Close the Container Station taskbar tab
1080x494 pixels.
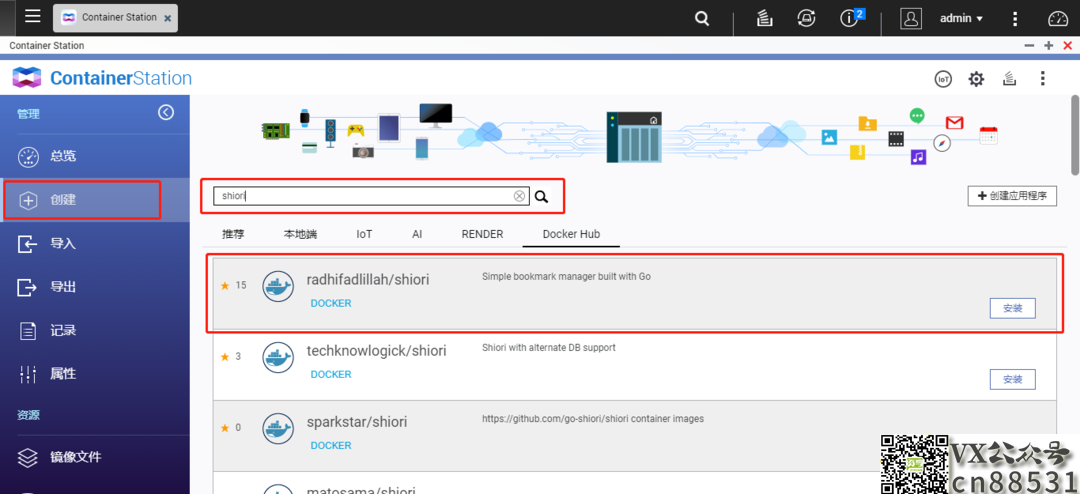pos(166,18)
